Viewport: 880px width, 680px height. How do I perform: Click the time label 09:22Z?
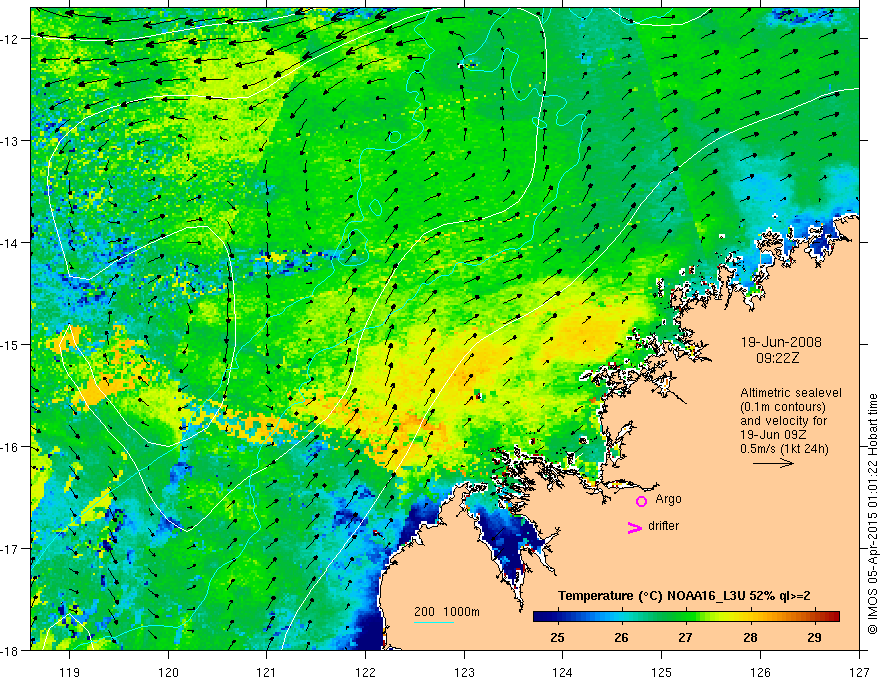click(x=777, y=358)
